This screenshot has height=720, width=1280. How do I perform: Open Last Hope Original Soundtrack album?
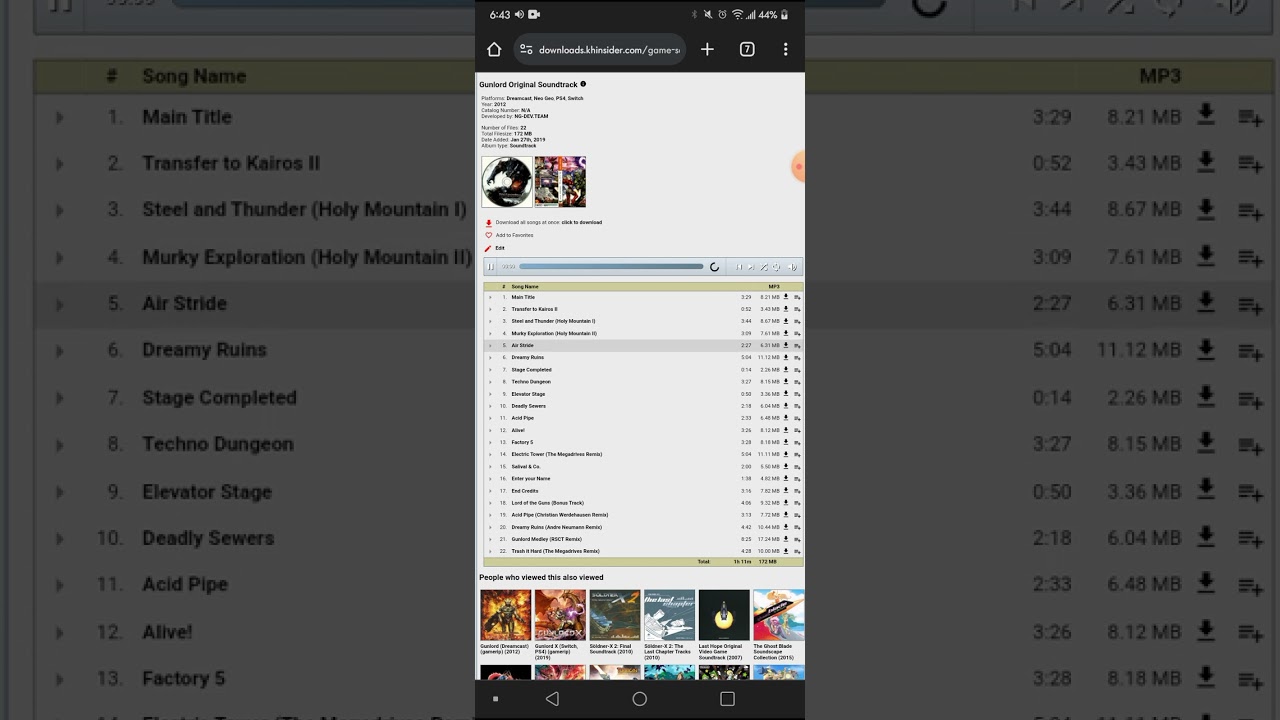(x=724, y=615)
